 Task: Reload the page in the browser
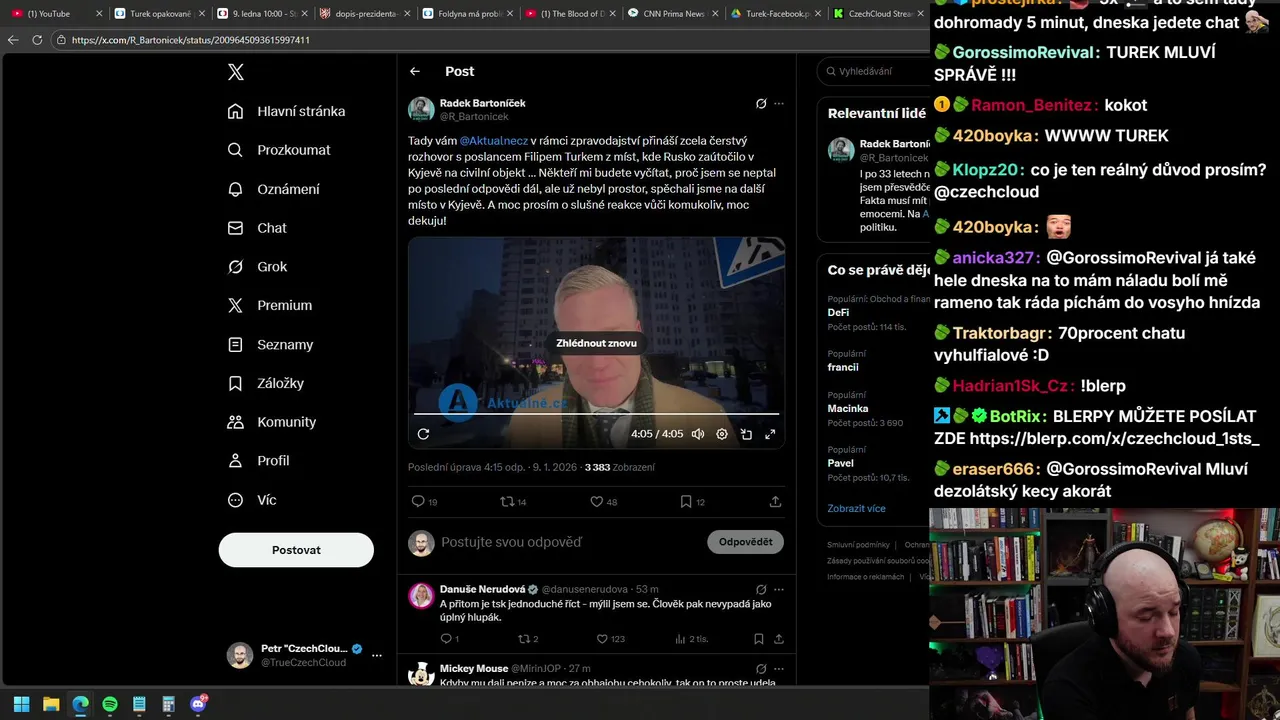[x=37, y=40]
